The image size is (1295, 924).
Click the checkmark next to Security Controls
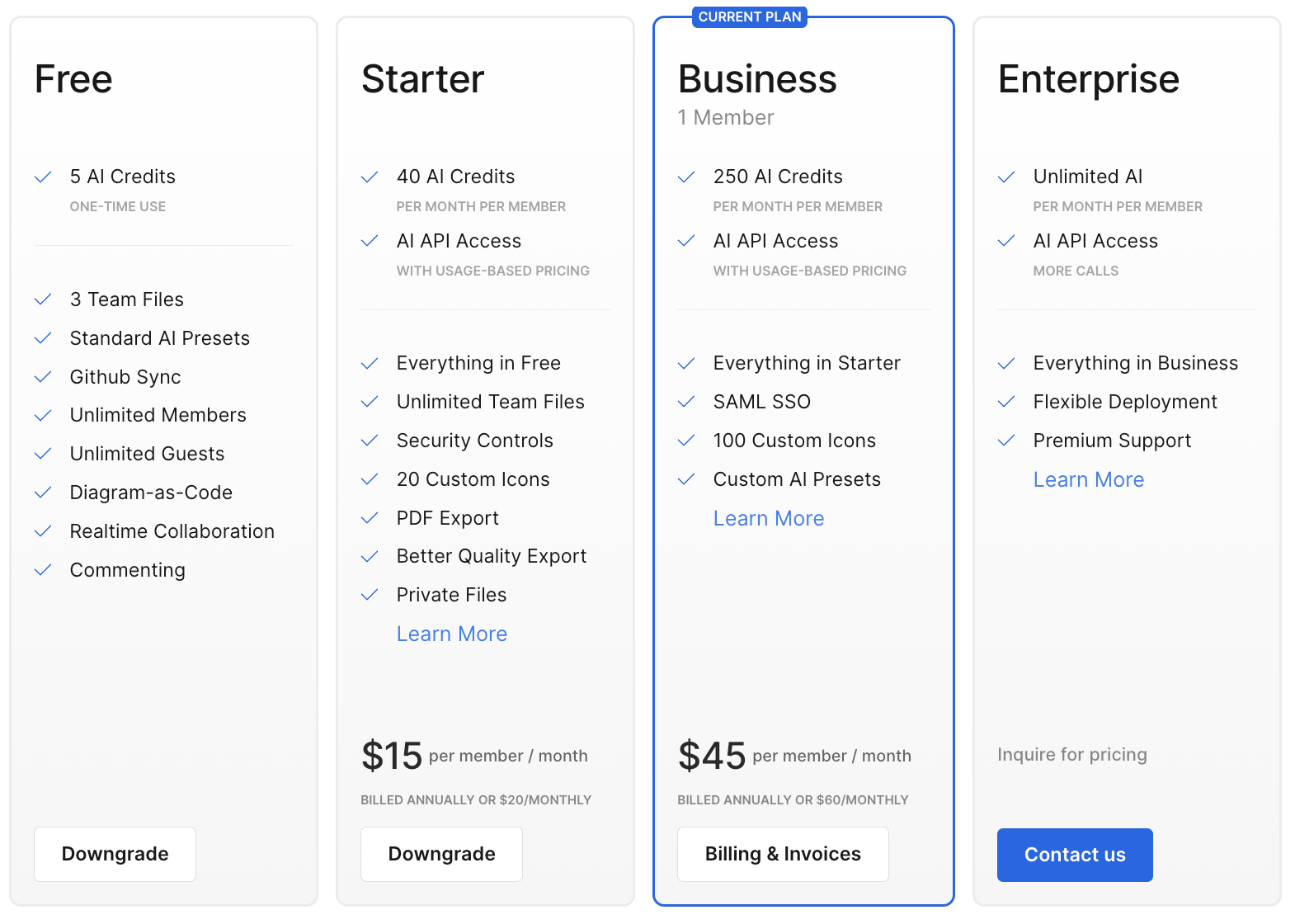[370, 441]
